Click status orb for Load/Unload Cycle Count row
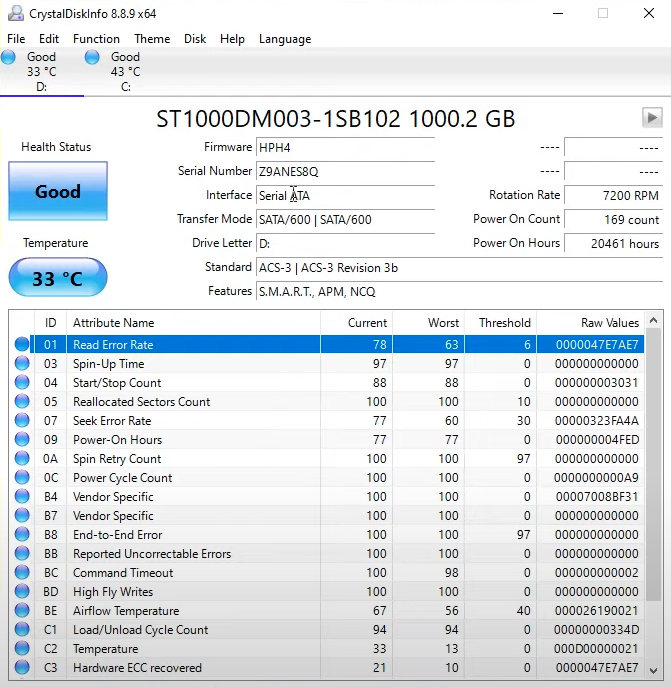This screenshot has width=671, height=688. 22,629
